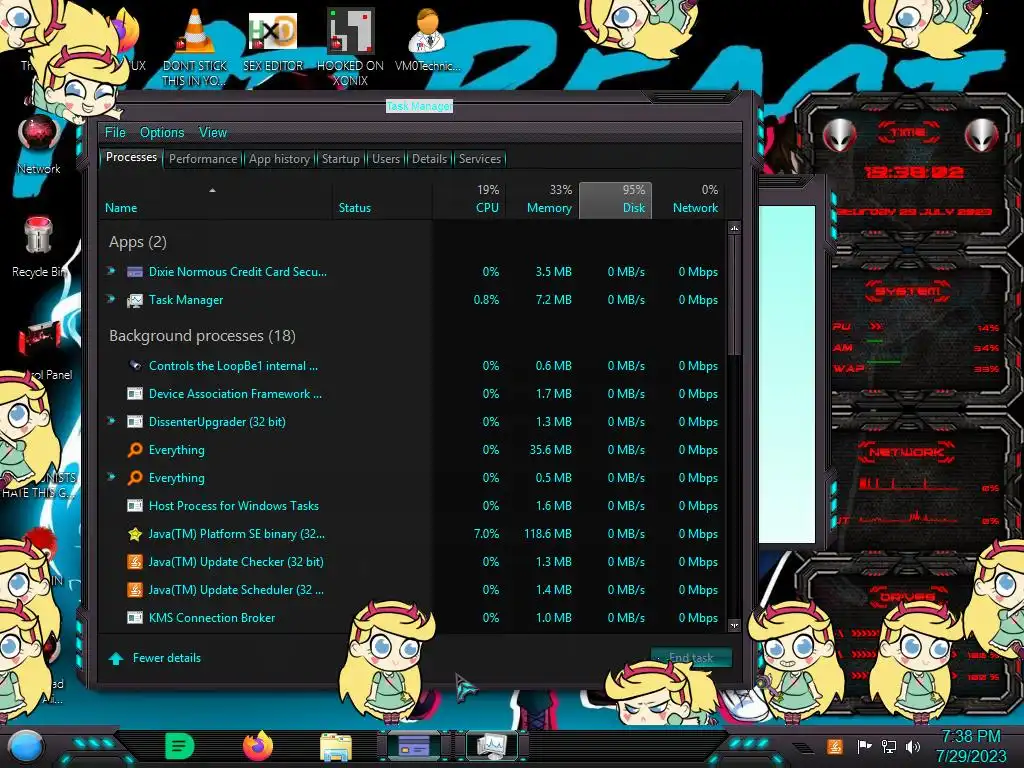Viewport: 1024px width, 768px height.
Task: Open the Start orb button
Action: pos(25,746)
